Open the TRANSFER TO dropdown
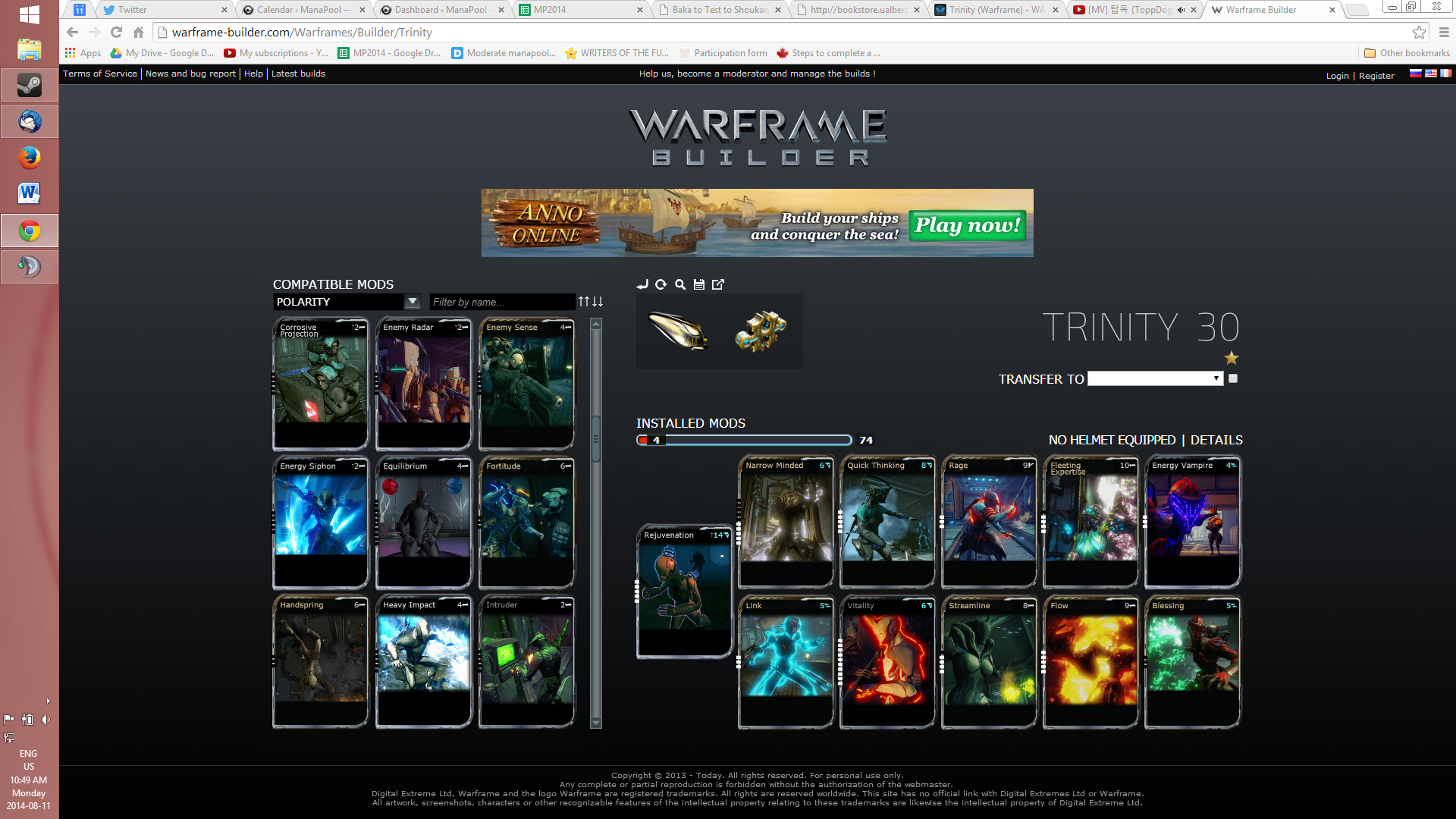Screen dimensions: 1456x819 (1155, 378)
